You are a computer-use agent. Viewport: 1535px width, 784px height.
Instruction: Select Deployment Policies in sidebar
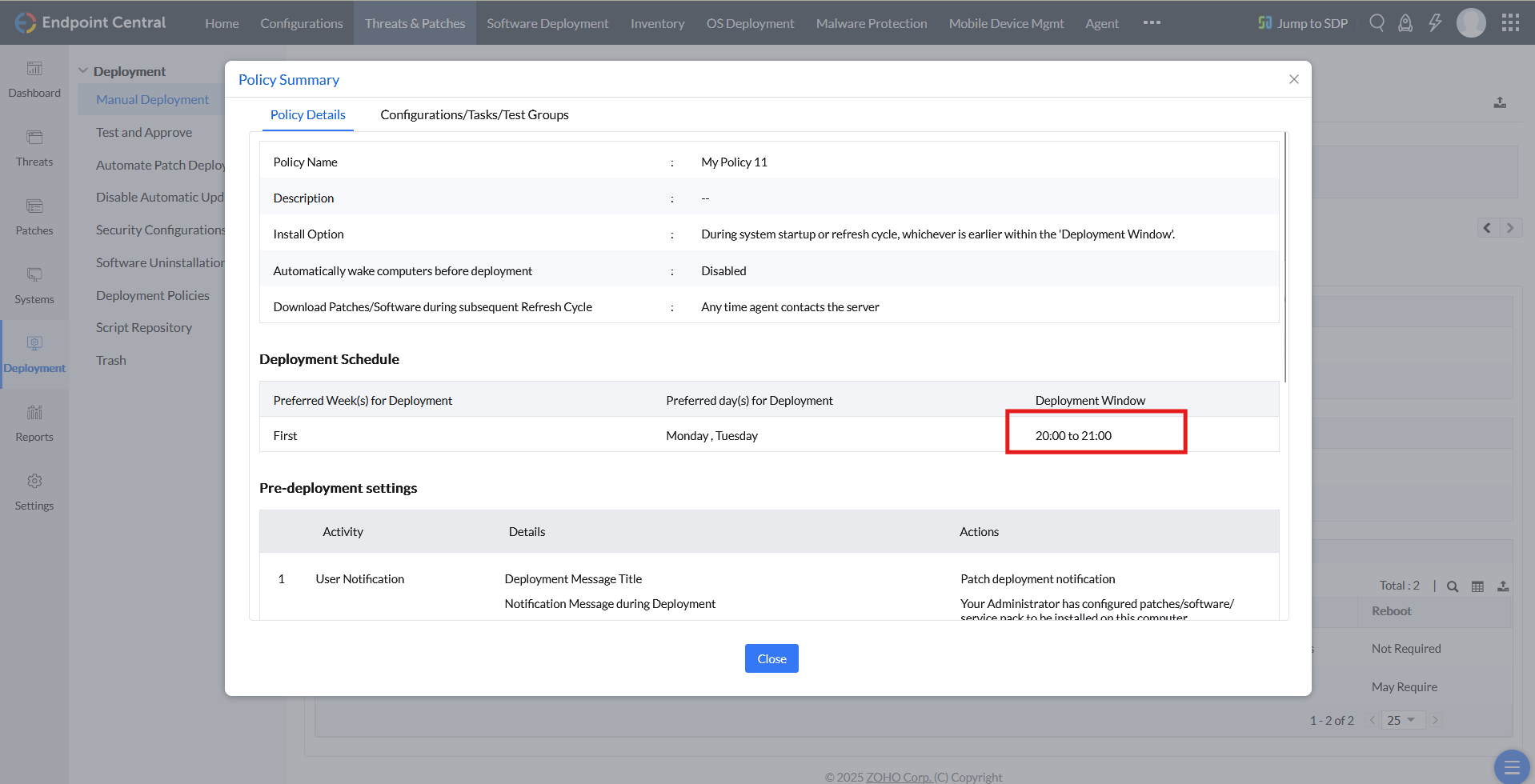pos(153,295)
